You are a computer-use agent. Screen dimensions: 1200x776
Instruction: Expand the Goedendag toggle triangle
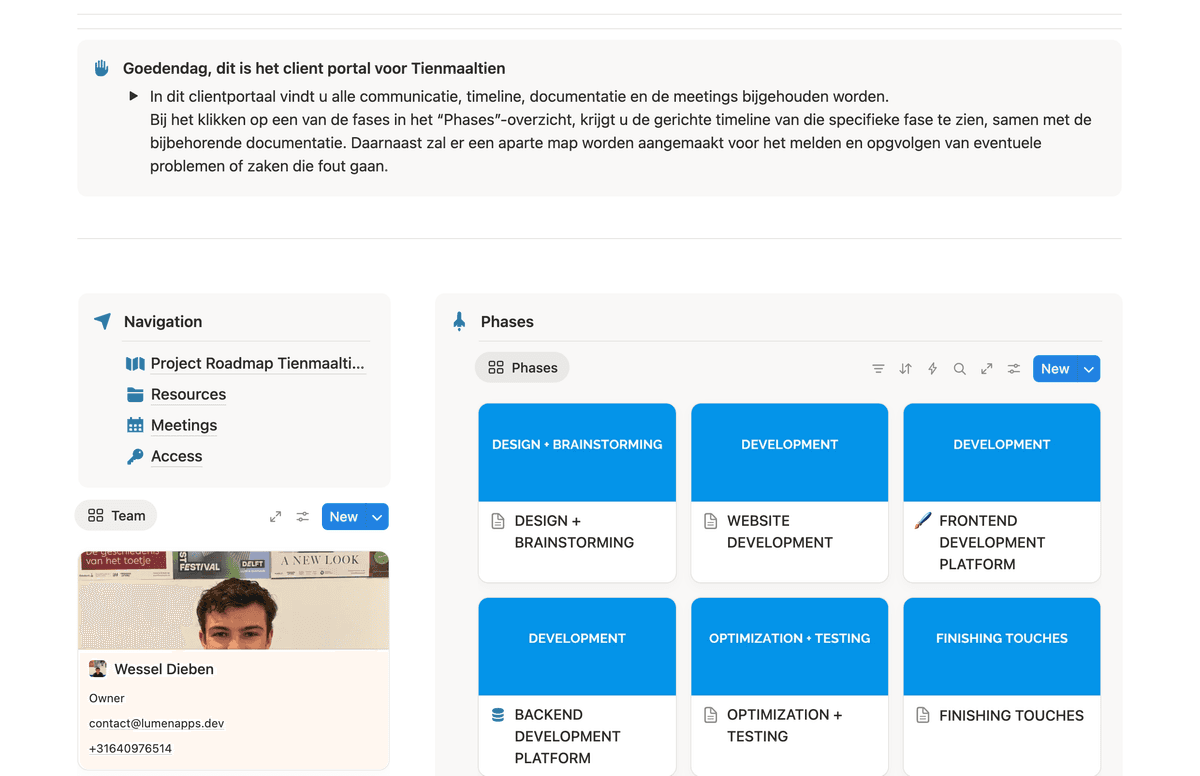(133, 97)
